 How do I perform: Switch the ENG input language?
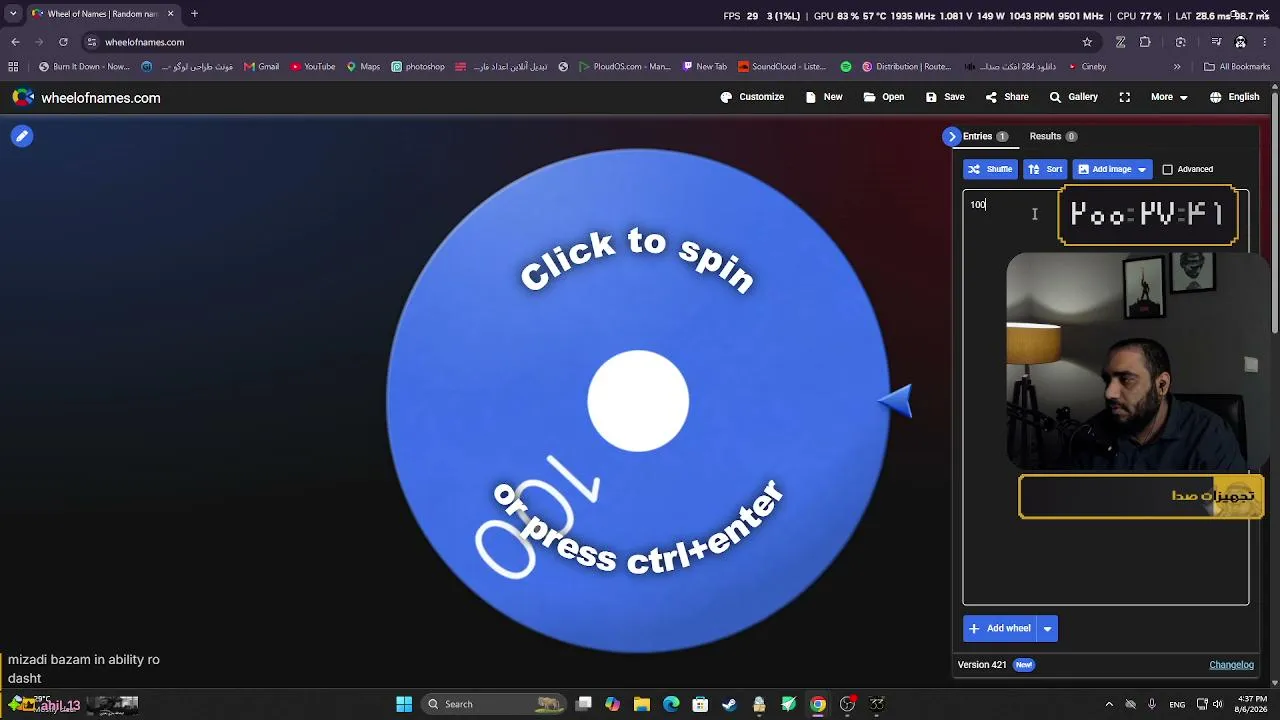[1178, 704]
